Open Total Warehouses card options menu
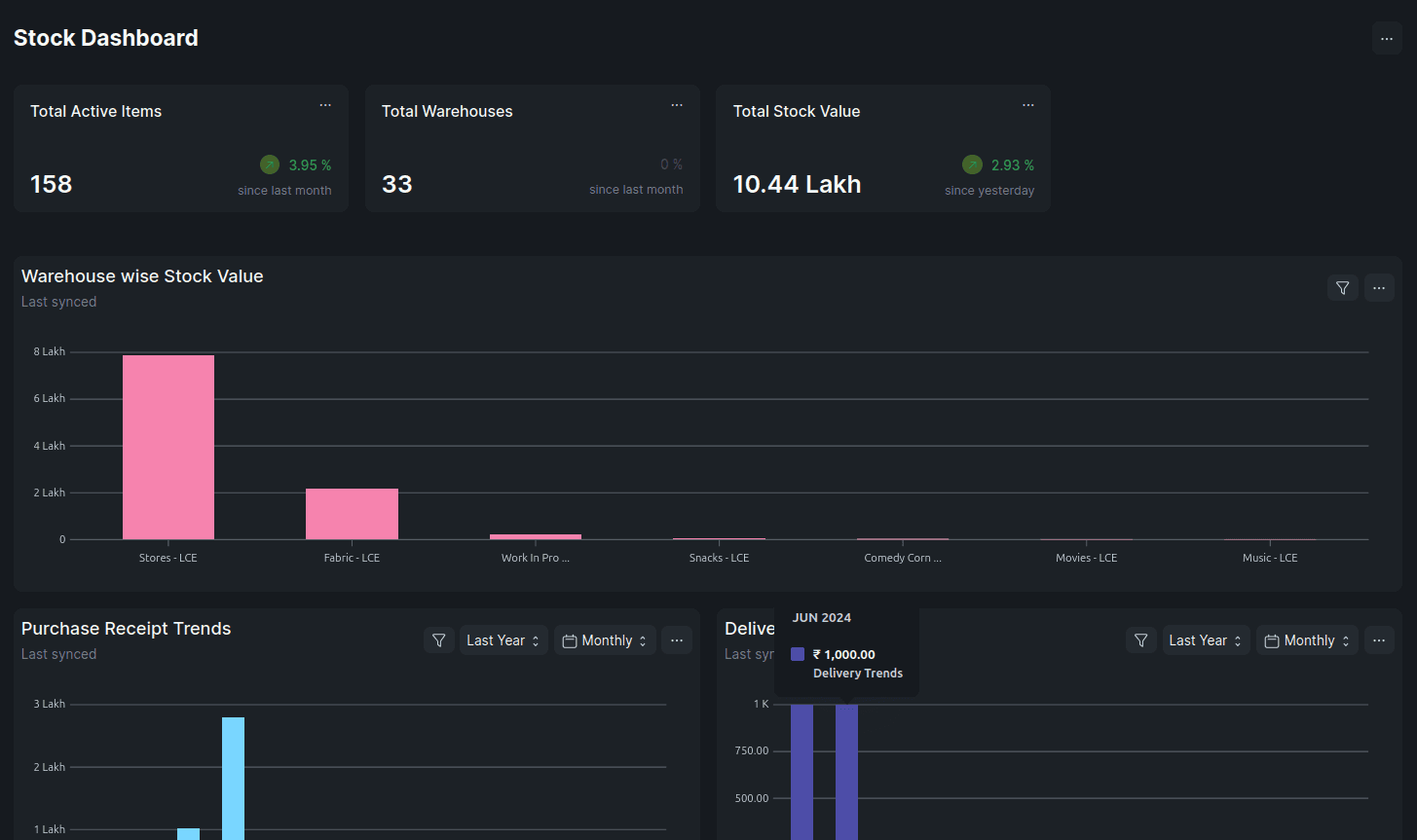1417x840 pixels. pyautogui.click(x=677, y=105)
